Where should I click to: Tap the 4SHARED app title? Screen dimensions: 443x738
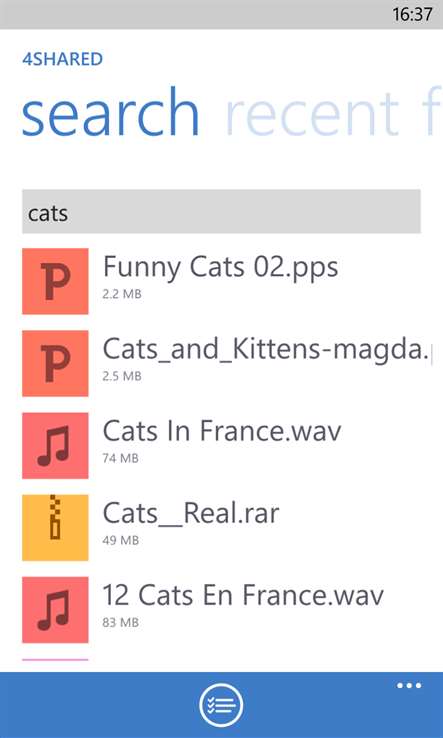(x=63, y=60)
